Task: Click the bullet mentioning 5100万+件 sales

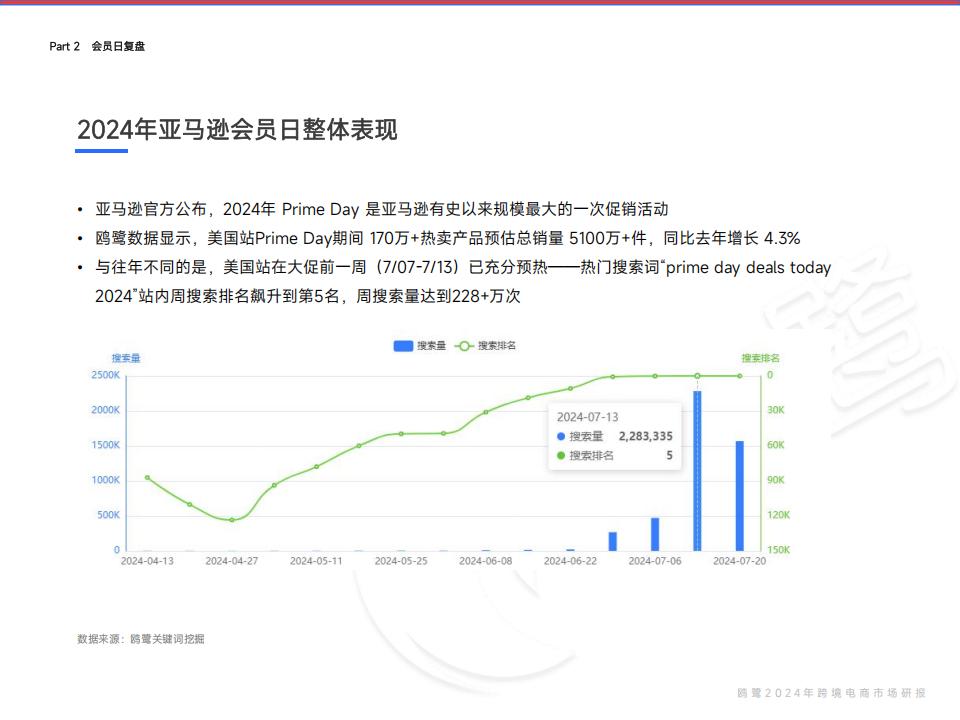Action: tap(448, 238)
